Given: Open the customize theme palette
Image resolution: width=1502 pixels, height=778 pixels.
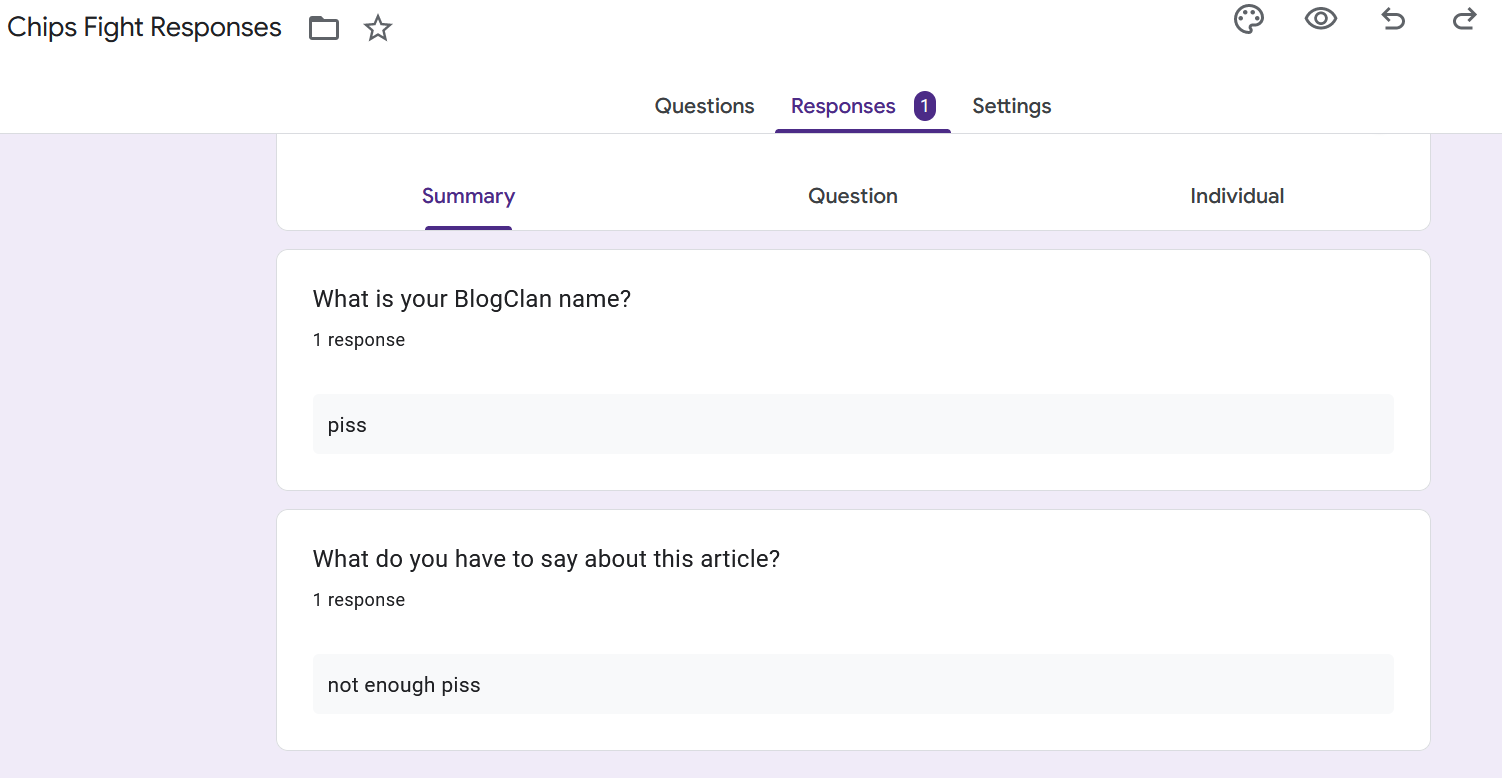Looking at the screenshot, I should coord(1249,19).
